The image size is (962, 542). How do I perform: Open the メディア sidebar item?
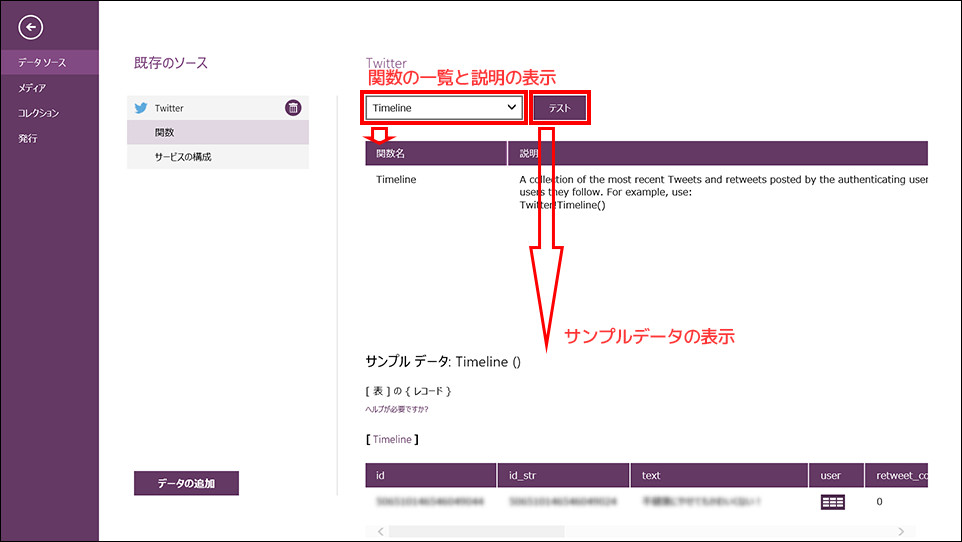tap(49, 88)
